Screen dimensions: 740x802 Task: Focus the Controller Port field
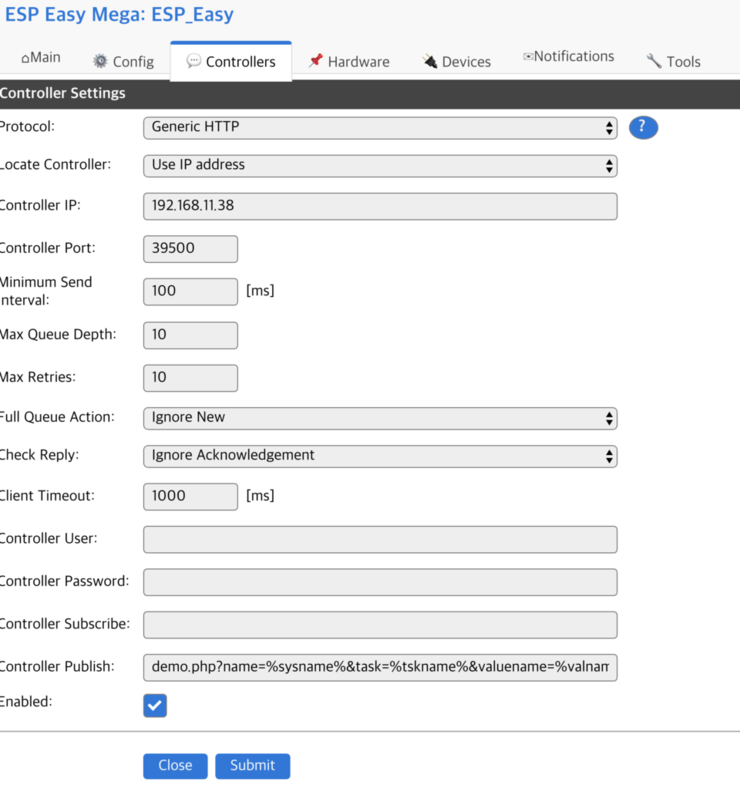[190, 249]
